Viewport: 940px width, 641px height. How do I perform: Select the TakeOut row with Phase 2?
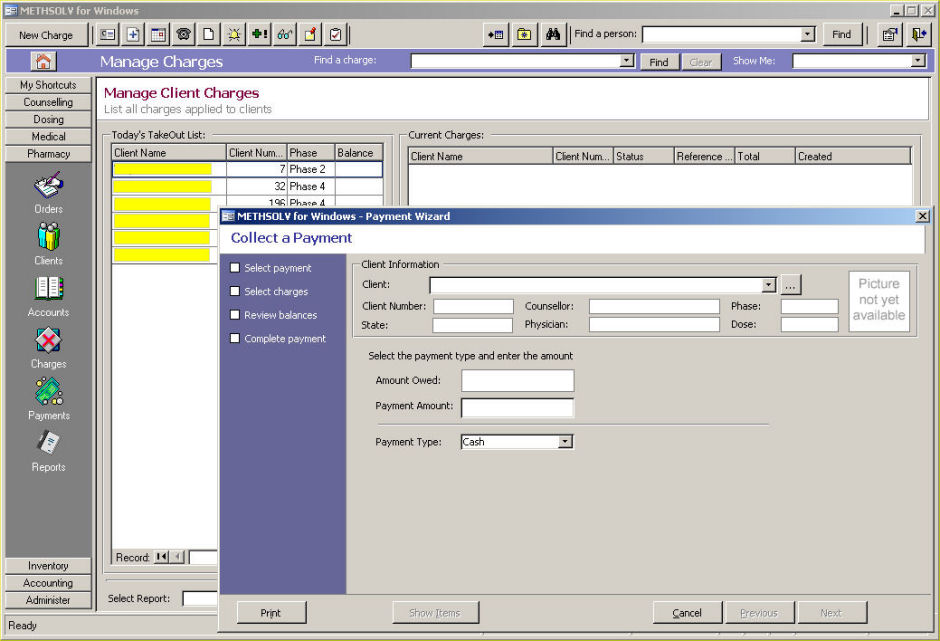tap(247, 169)
